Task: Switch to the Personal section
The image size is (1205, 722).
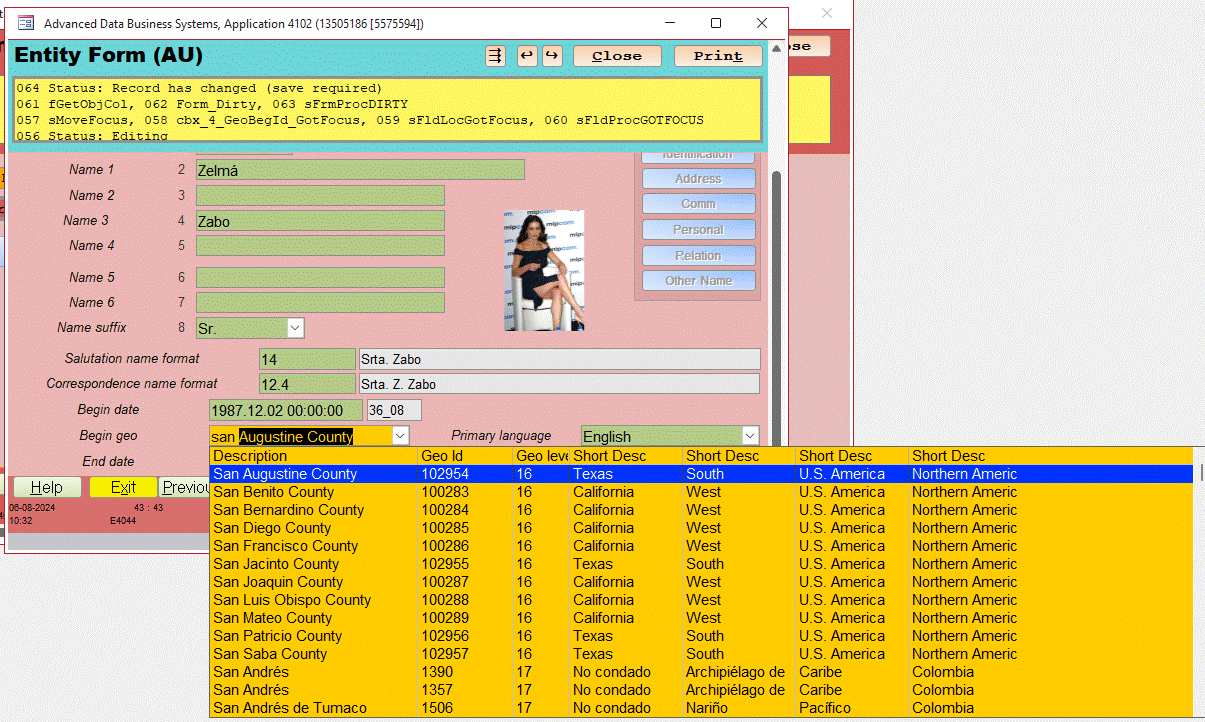Action: click(x=698, y=229)
